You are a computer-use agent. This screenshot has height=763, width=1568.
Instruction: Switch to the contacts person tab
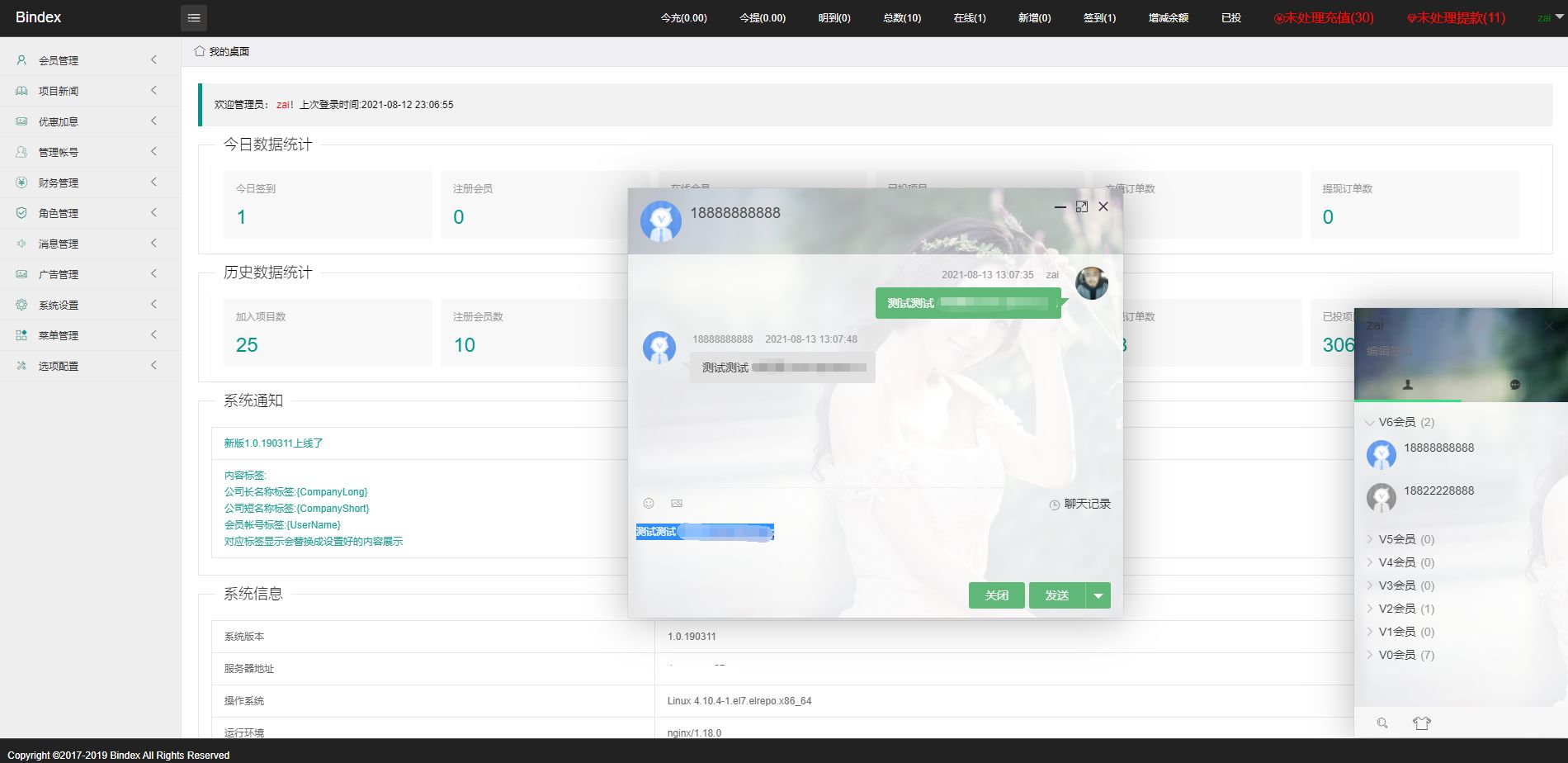[x=1408, y=385]
